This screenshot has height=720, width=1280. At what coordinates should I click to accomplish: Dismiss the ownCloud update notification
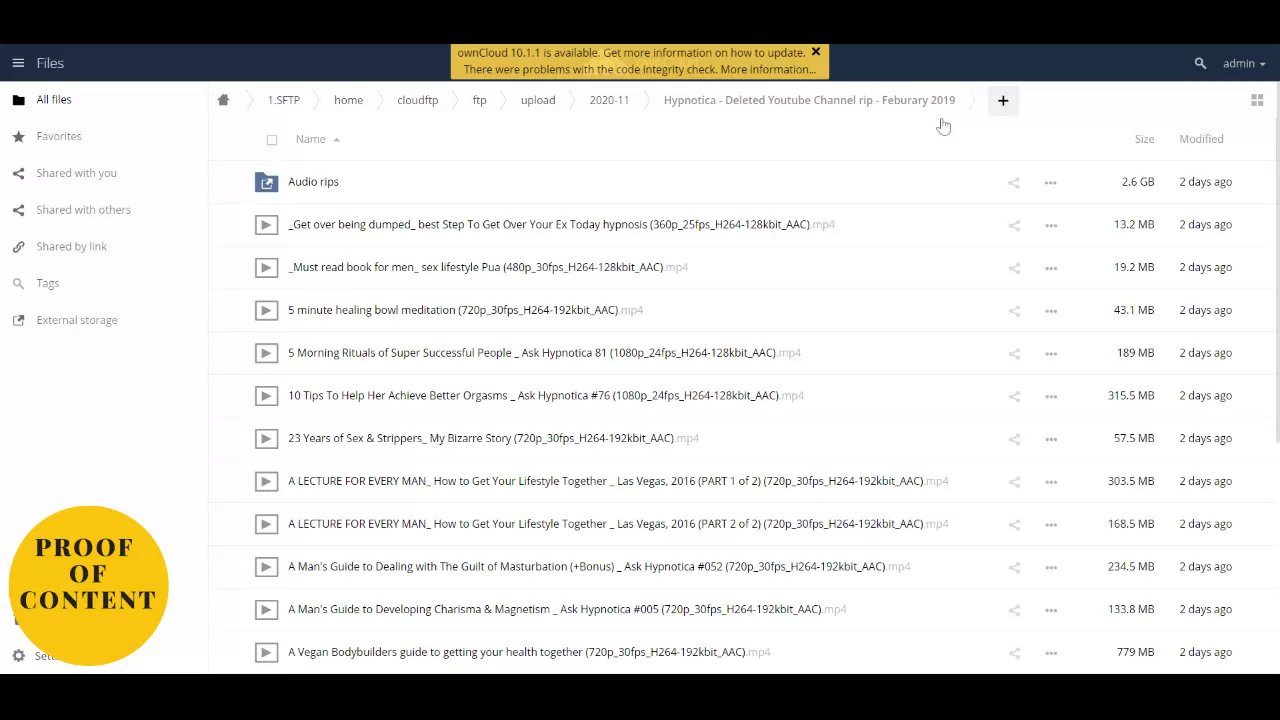pyautogui.click(x=816, y=52)
